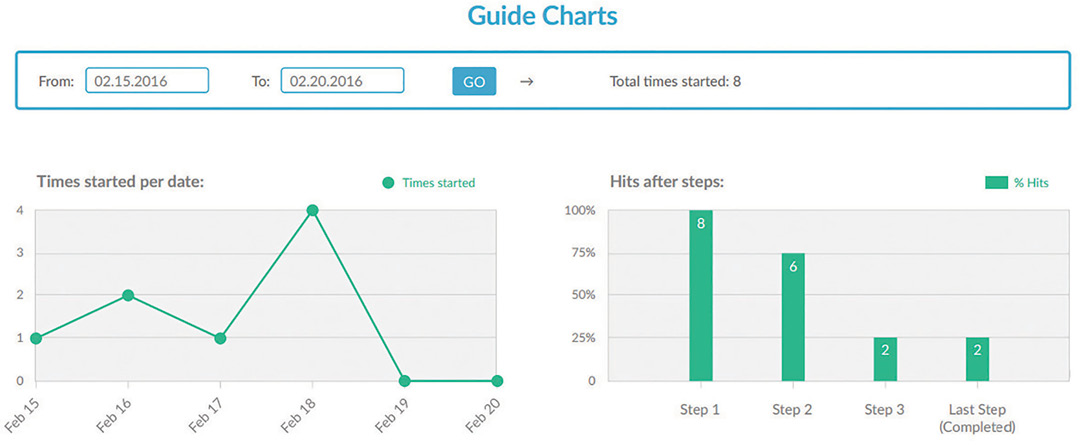Image resolution: width=1088 pixels, height=445 pixels.
Task: Click the GO button
Action: (474, 81)
